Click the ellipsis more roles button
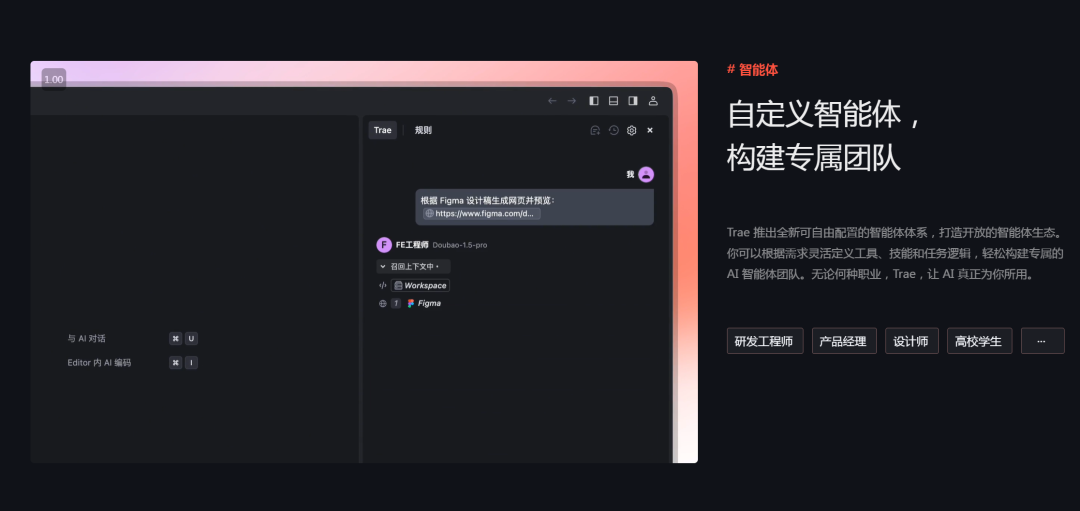 coord(1043,341)
